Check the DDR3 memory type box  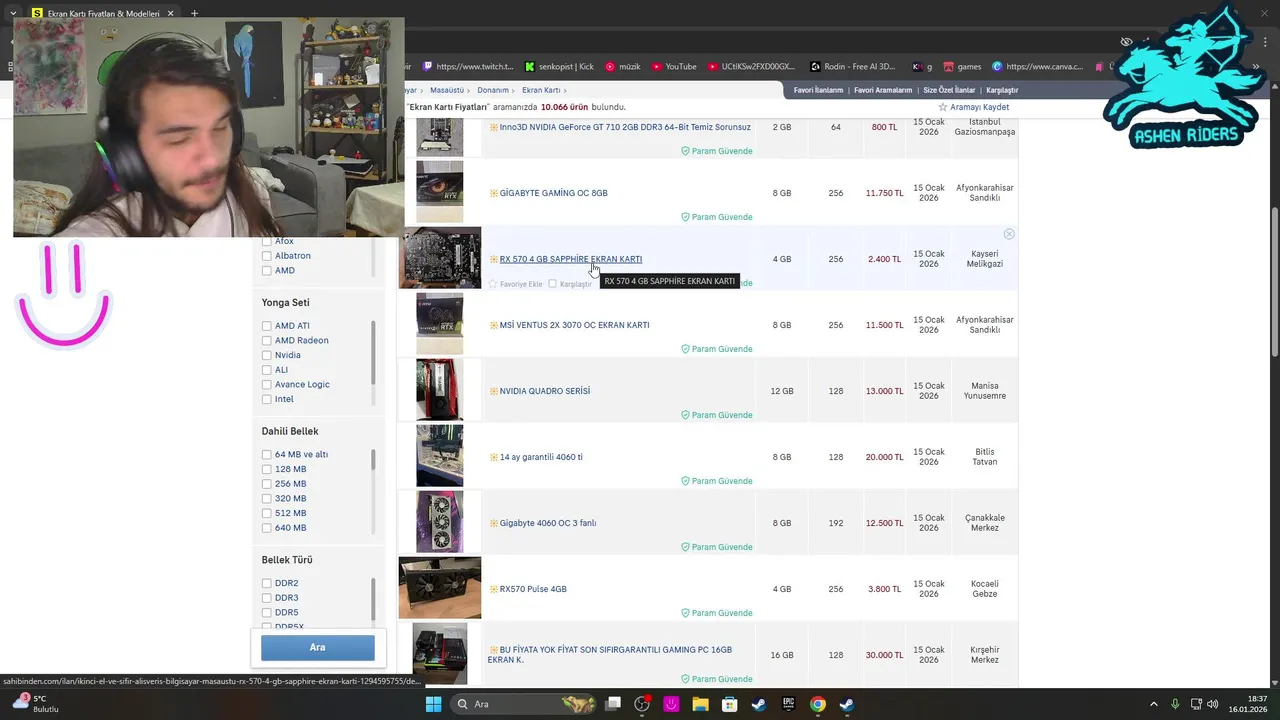coord(267,598)
